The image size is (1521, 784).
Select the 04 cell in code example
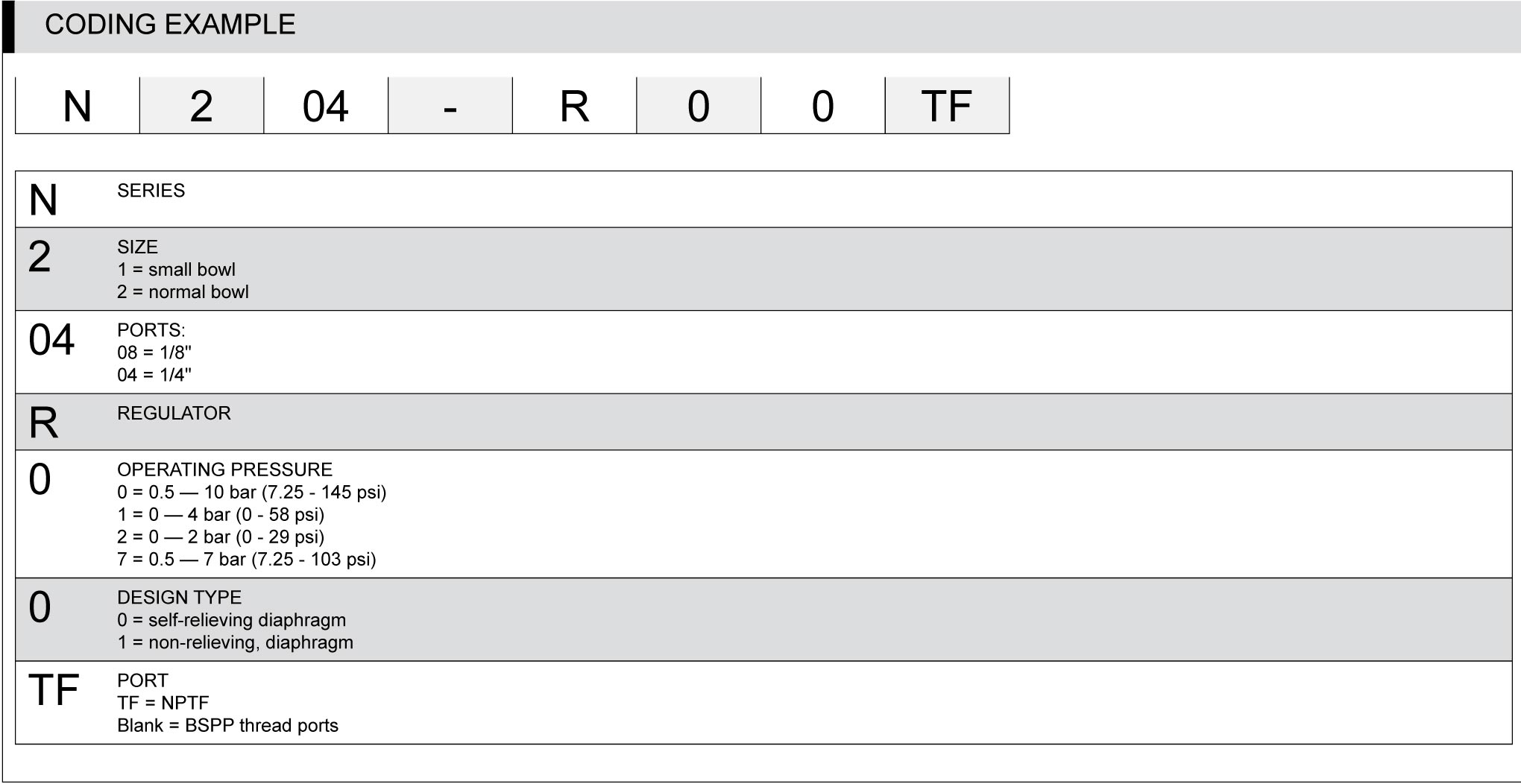[326, 106]
